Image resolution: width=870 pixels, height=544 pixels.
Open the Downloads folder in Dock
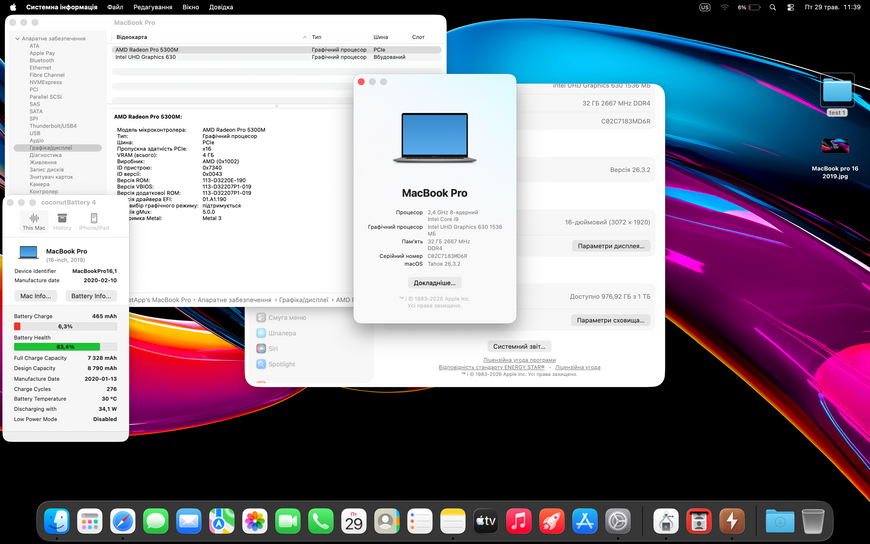[780, 521]
